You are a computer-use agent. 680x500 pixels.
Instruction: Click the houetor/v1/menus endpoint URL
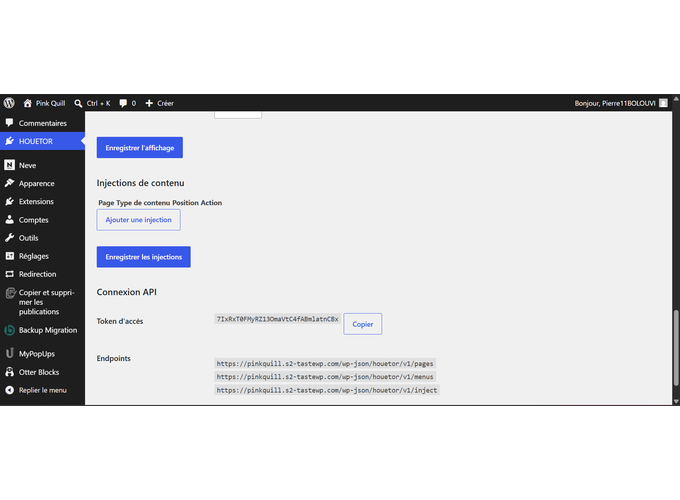tap(325, 377)
